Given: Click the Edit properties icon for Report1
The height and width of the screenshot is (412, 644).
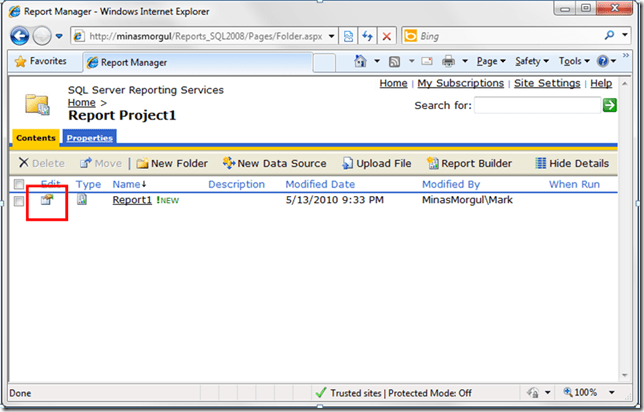Looking at the screenshot, I should pos(46,201).
